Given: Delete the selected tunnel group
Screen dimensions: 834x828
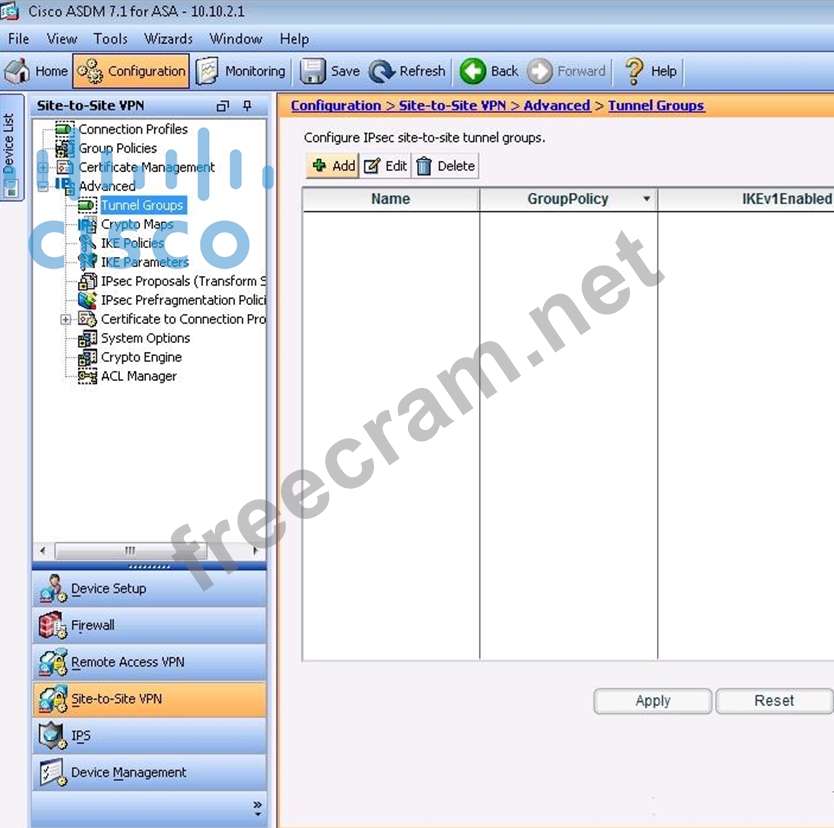Looking at the screenshot, I should (x=445, y=166).
